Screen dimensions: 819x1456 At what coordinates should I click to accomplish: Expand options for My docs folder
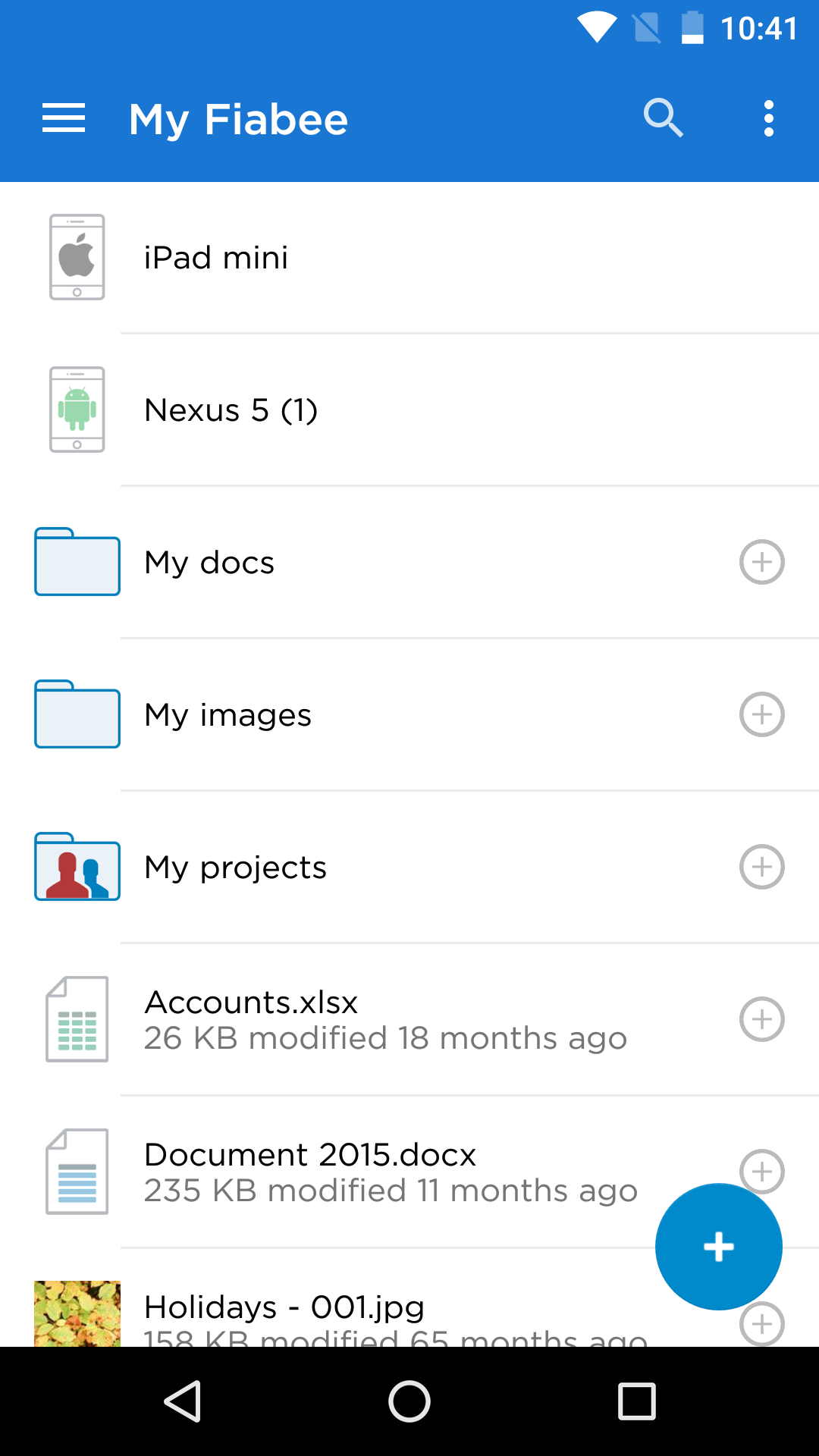point(761,562)
